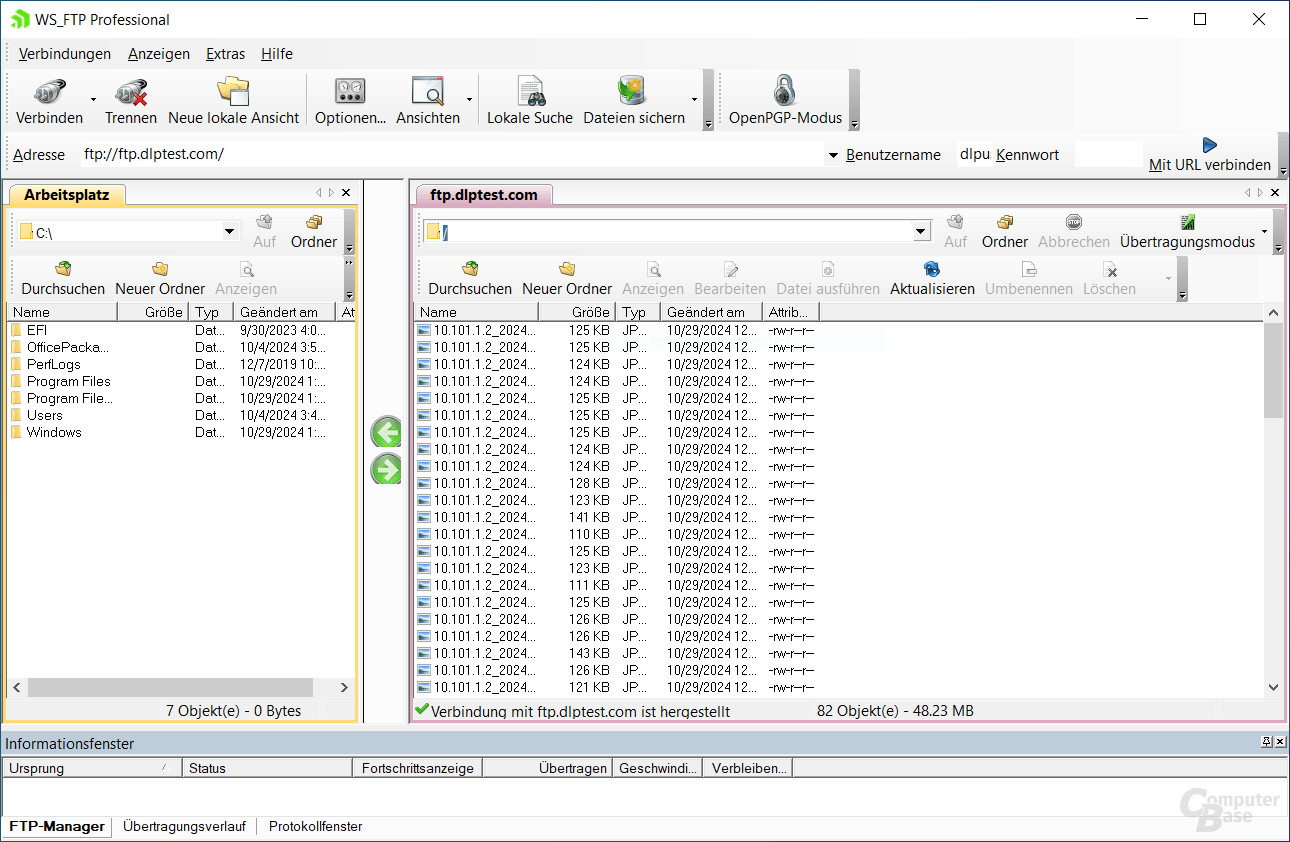Click remote list scroll down arrow

point(1273,687)
